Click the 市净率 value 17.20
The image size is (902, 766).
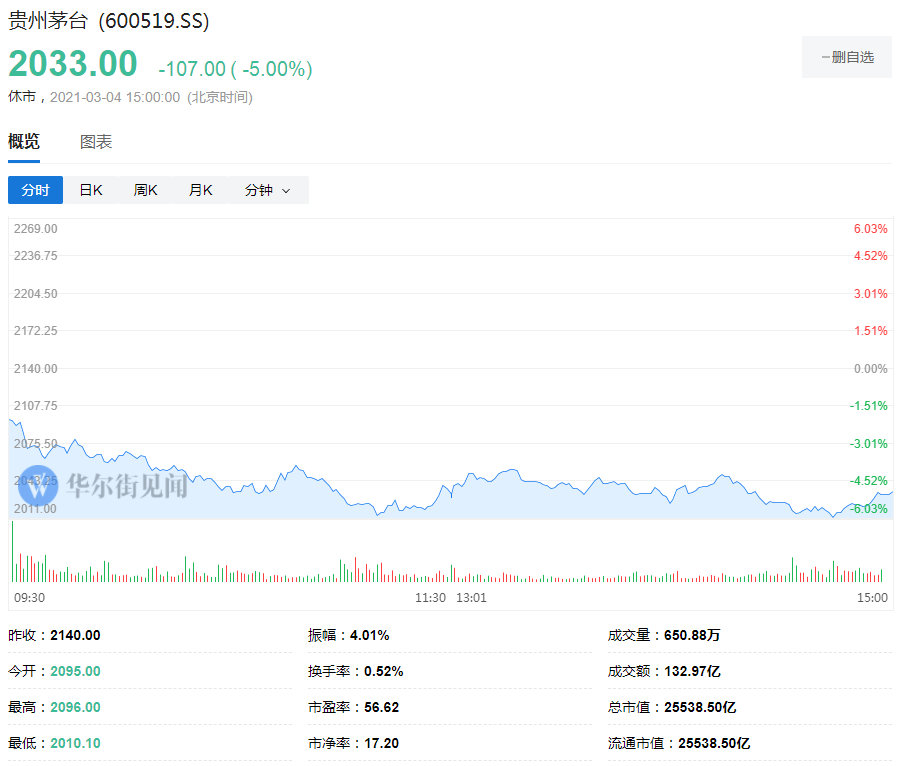381,743
